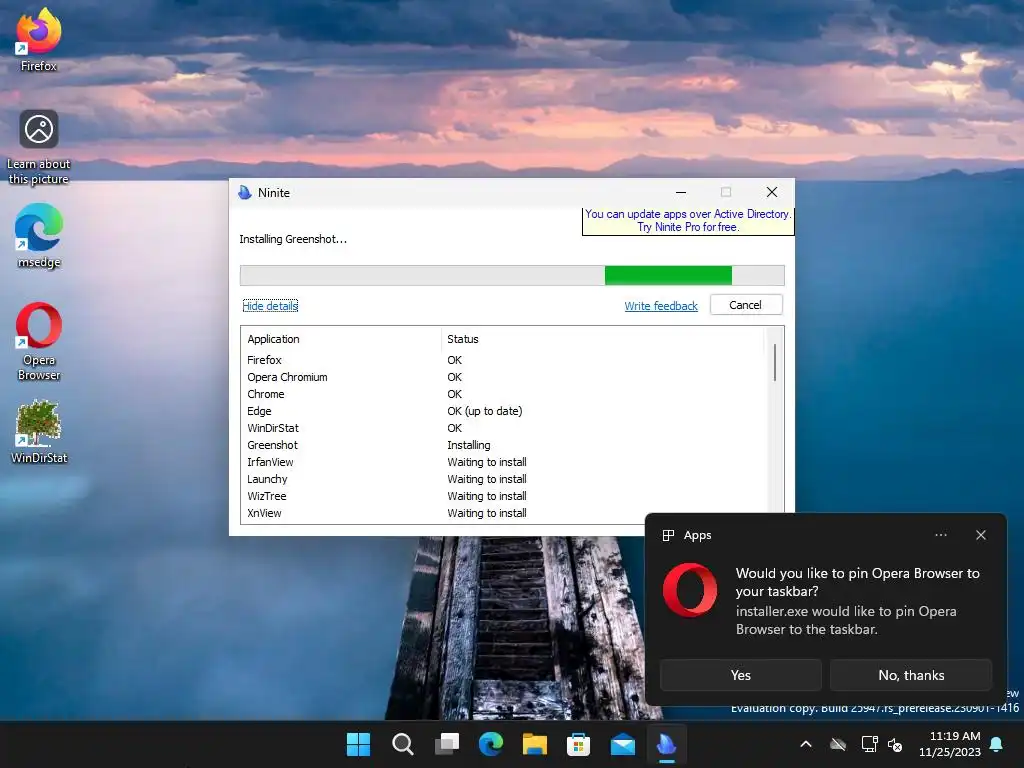This screenshot has height=768, width=1024.
Task: Click the details list scrollbar
Action: [x=775, y=362]
